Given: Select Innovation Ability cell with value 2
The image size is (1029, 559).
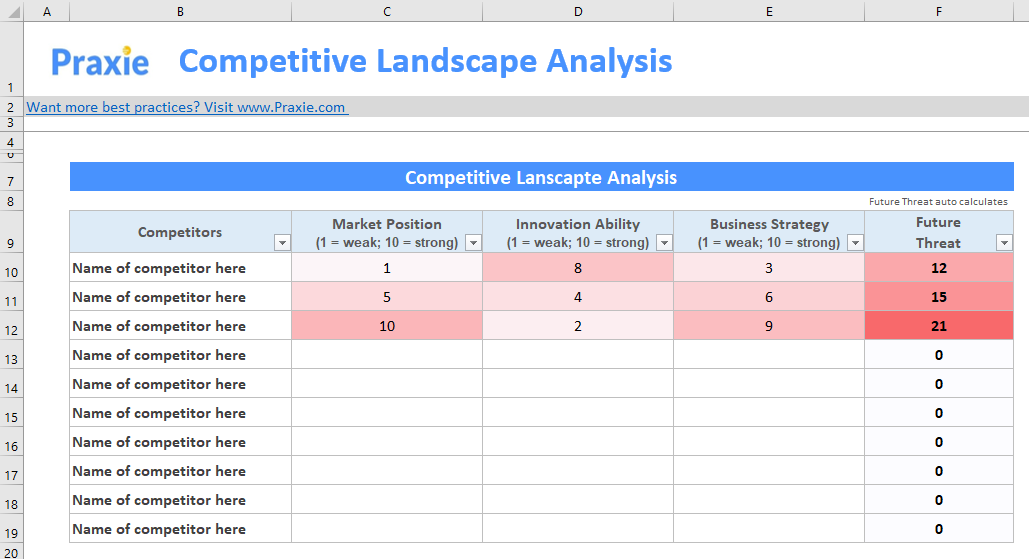Looking at the screenshot, I should pyautogui.click(x=578, y=325).
